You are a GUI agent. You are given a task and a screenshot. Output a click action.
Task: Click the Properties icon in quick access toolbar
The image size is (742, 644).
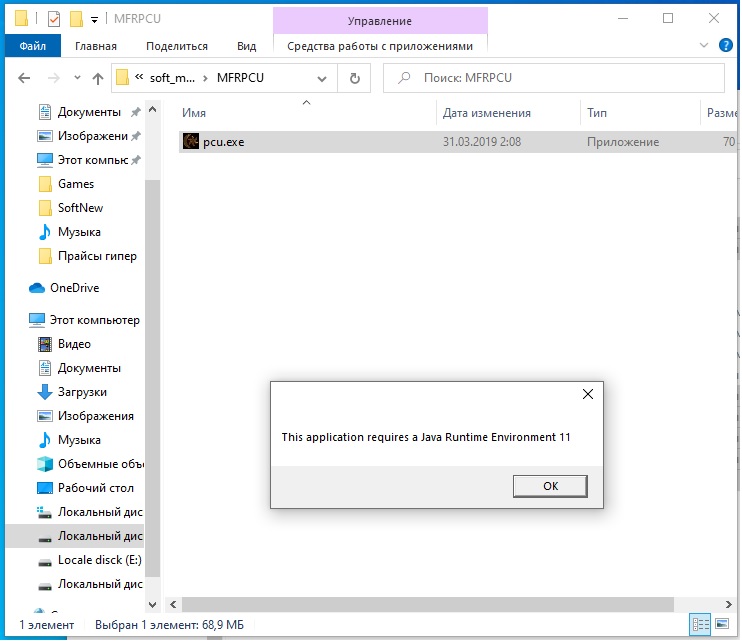(x=54, y=19)
